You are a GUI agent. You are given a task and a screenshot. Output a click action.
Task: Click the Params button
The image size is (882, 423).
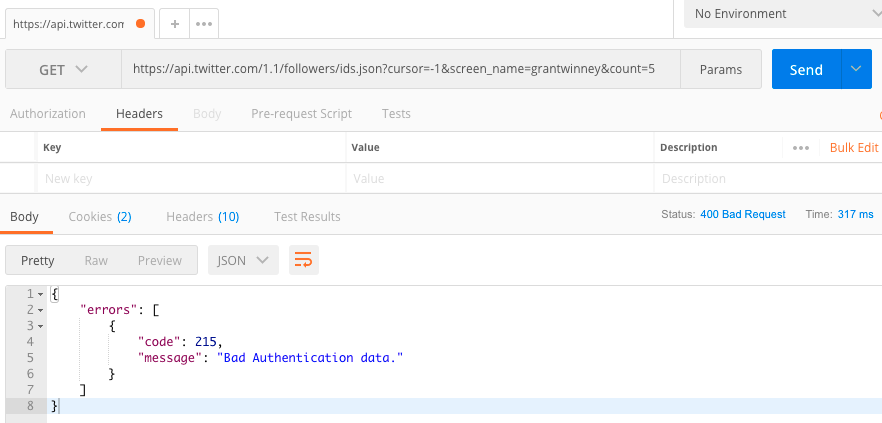click(x=721, y=69)
